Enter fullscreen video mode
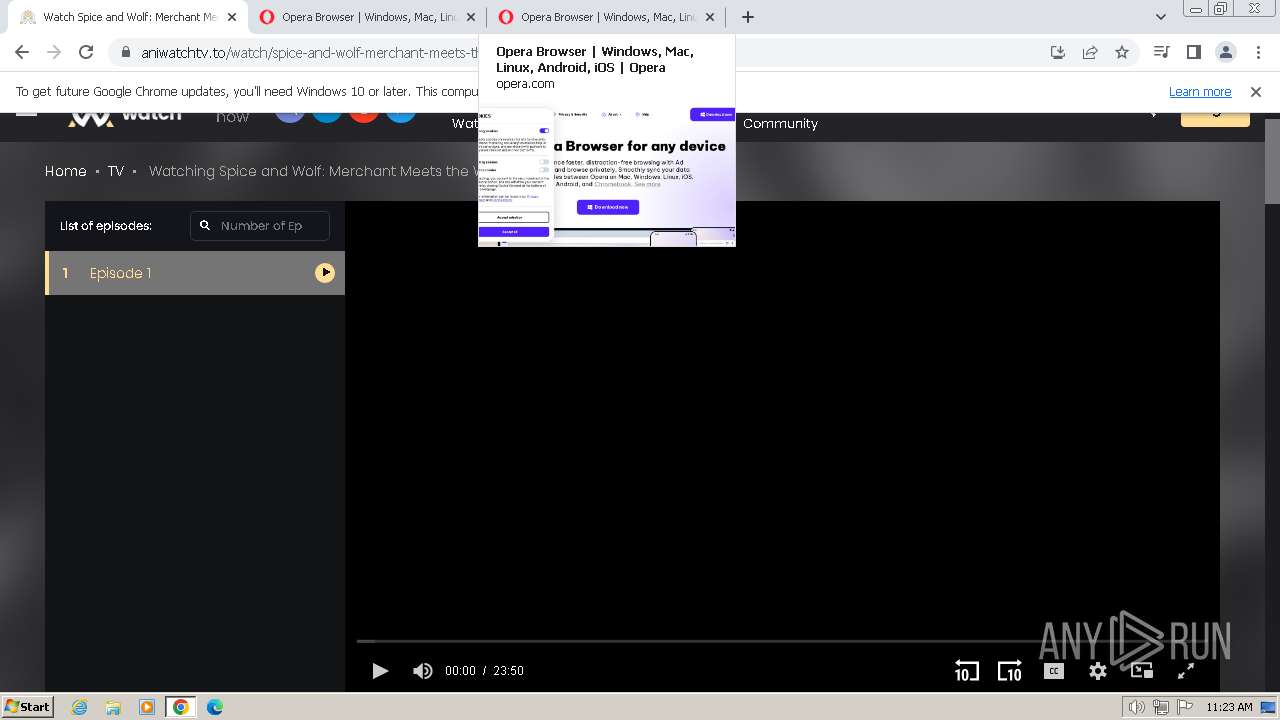 pos(1186,671)
